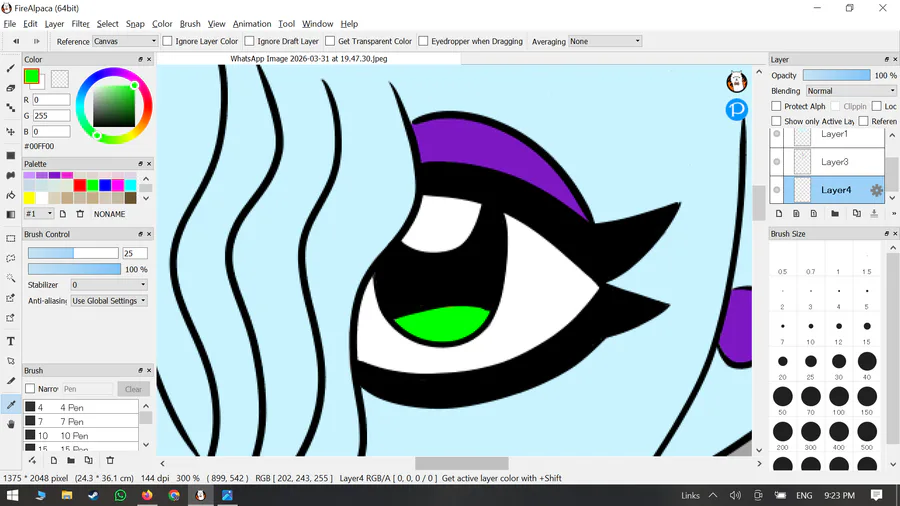Delete the selected brush with trash icon
Viewport: 900px width, 506px height.
pyautogui.click(x=110, y=460)
